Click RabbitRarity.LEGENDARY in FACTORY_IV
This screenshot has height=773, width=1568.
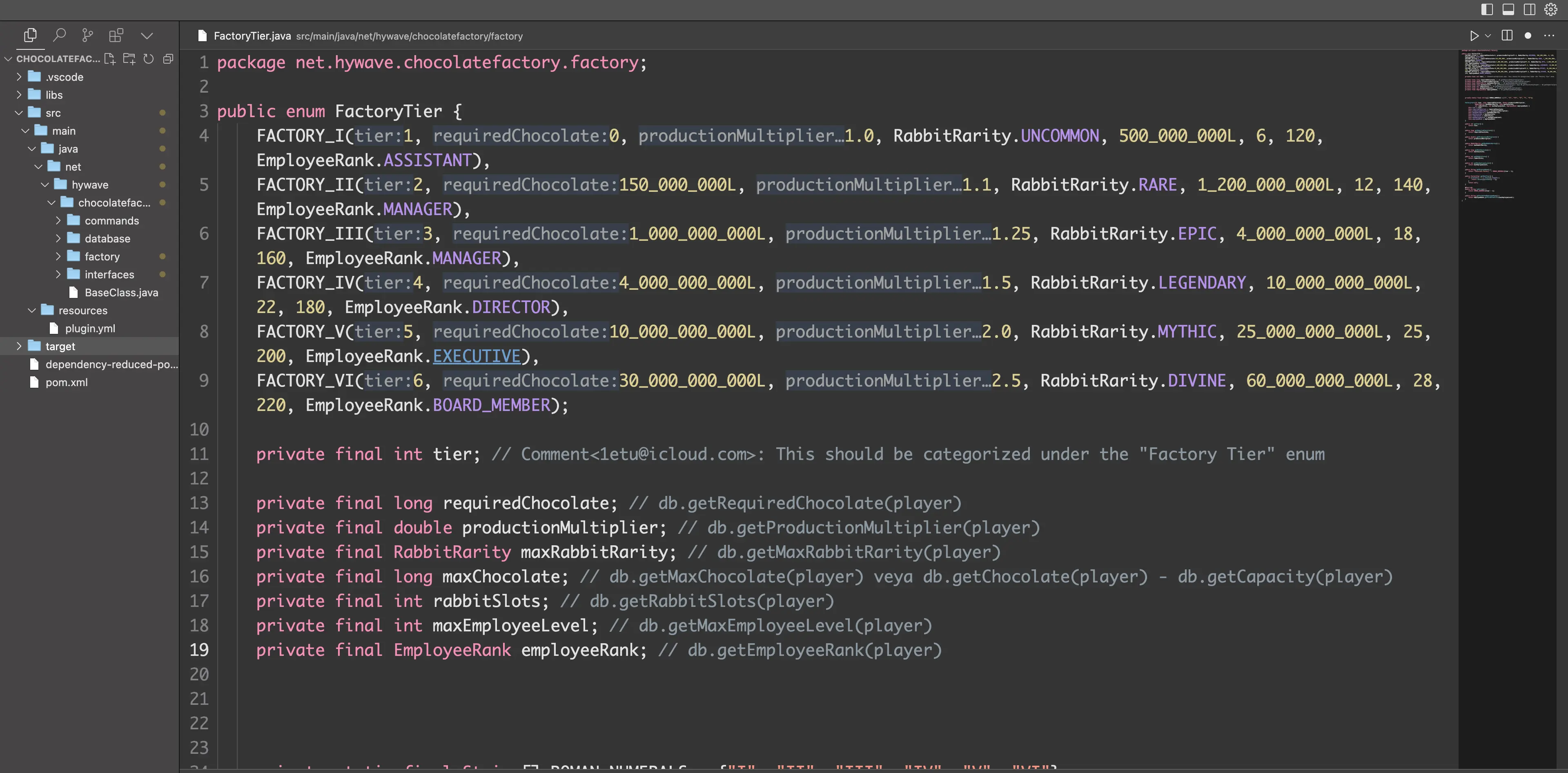[x=1138, y=283]
